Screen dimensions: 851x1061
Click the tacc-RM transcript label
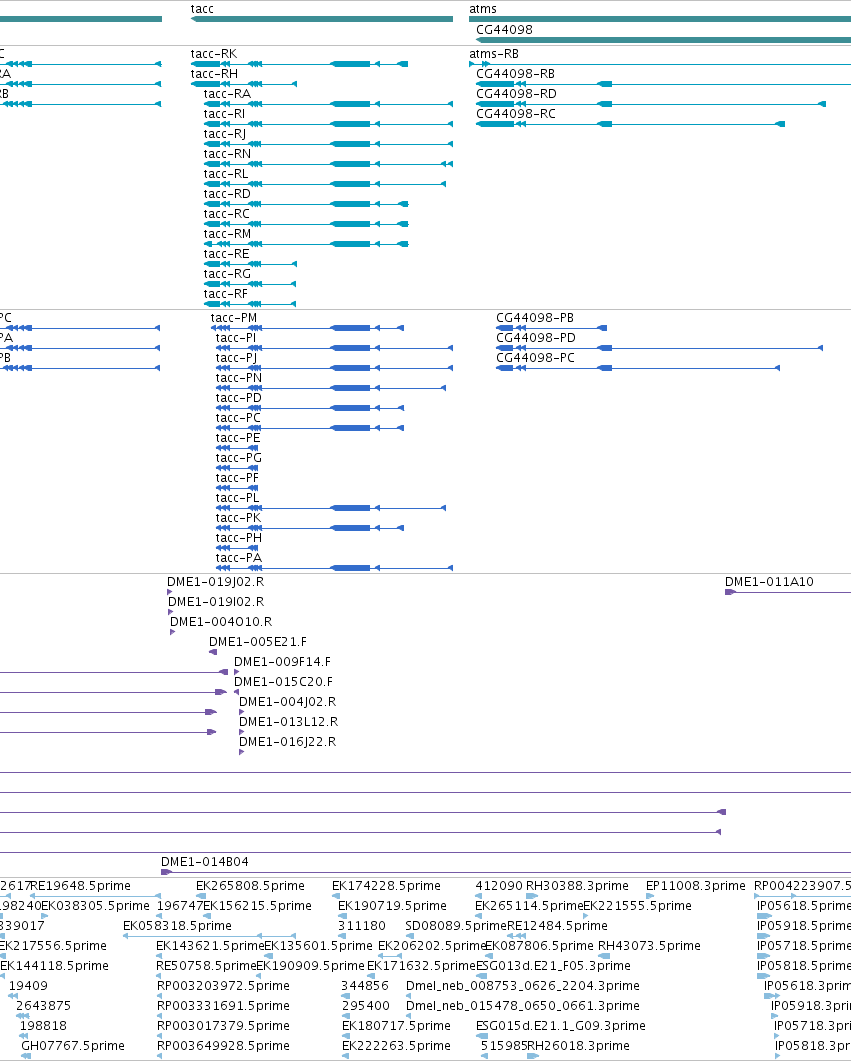point(227,233)
